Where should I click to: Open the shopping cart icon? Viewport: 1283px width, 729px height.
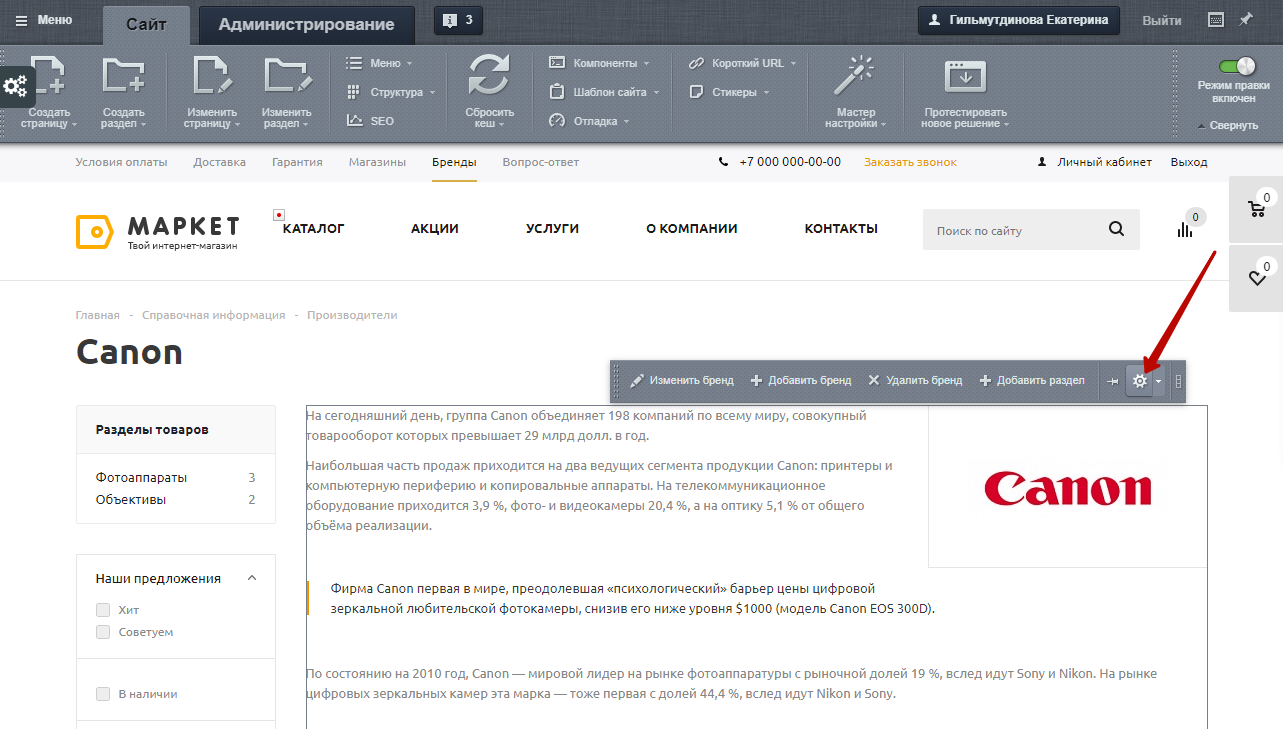tap(1256, 209)
